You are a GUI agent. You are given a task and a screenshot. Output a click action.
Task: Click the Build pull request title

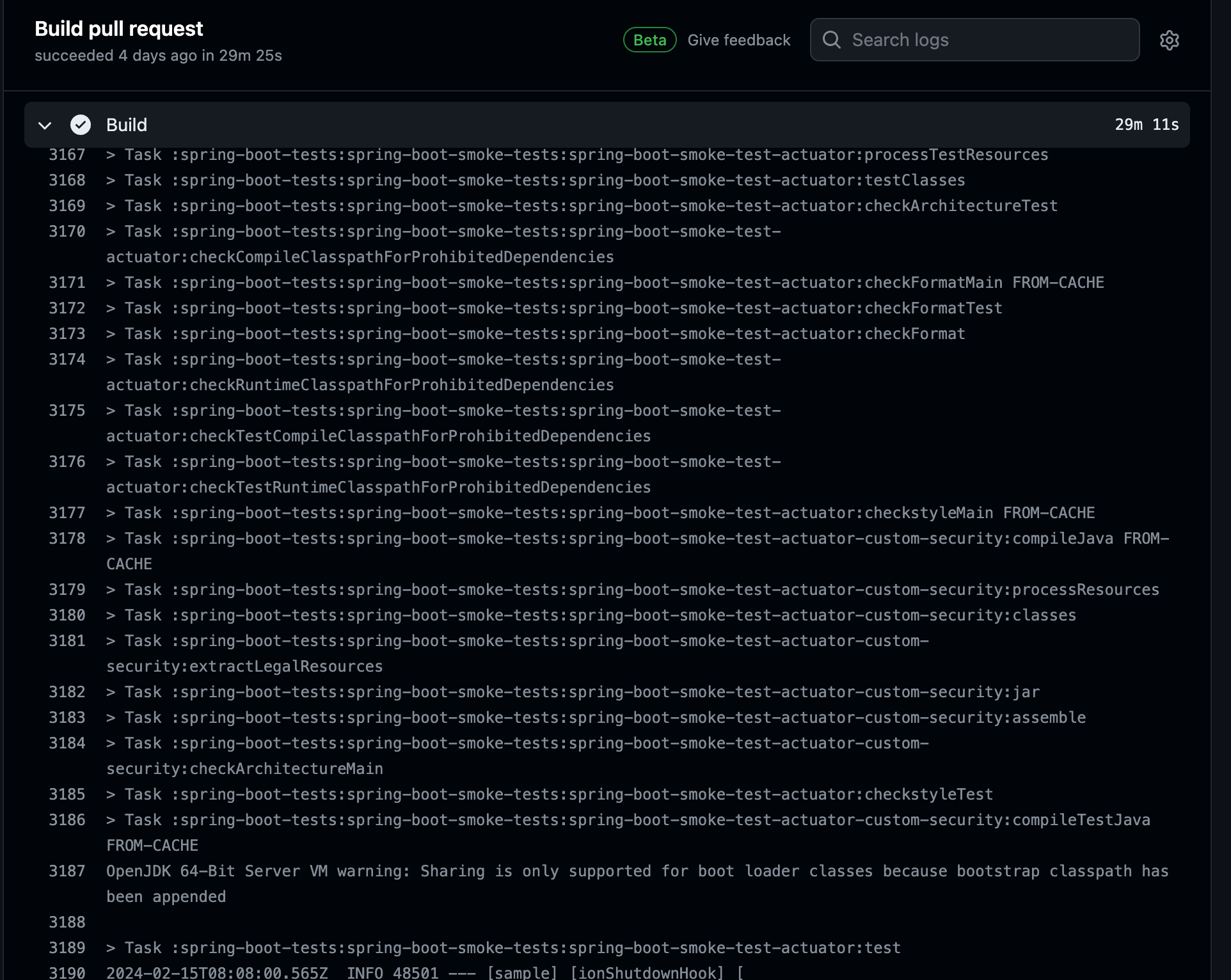click(119, 29)
